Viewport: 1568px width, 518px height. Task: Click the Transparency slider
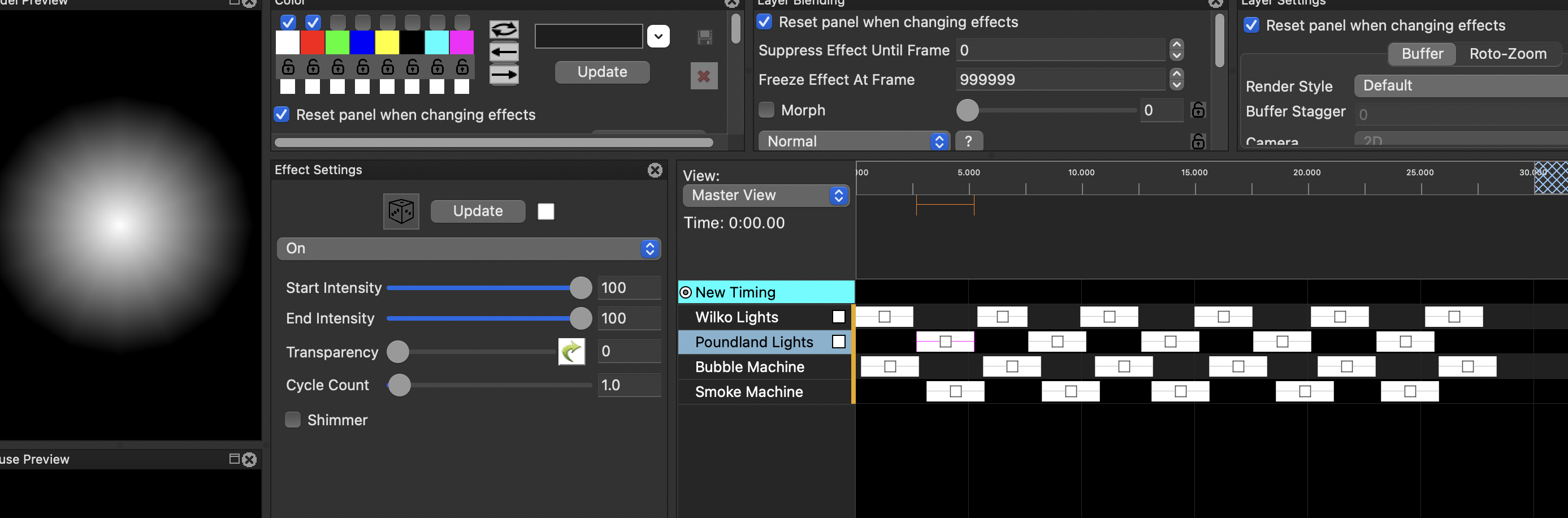click(x=472, y=352)
